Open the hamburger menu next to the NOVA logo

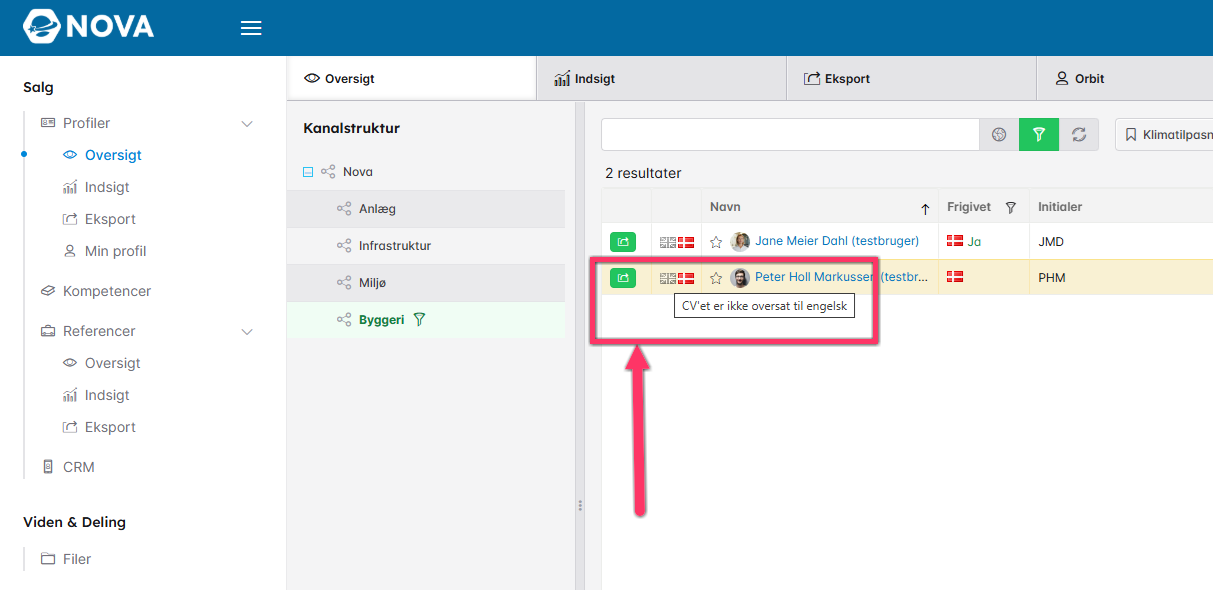(x=251, y=28)
